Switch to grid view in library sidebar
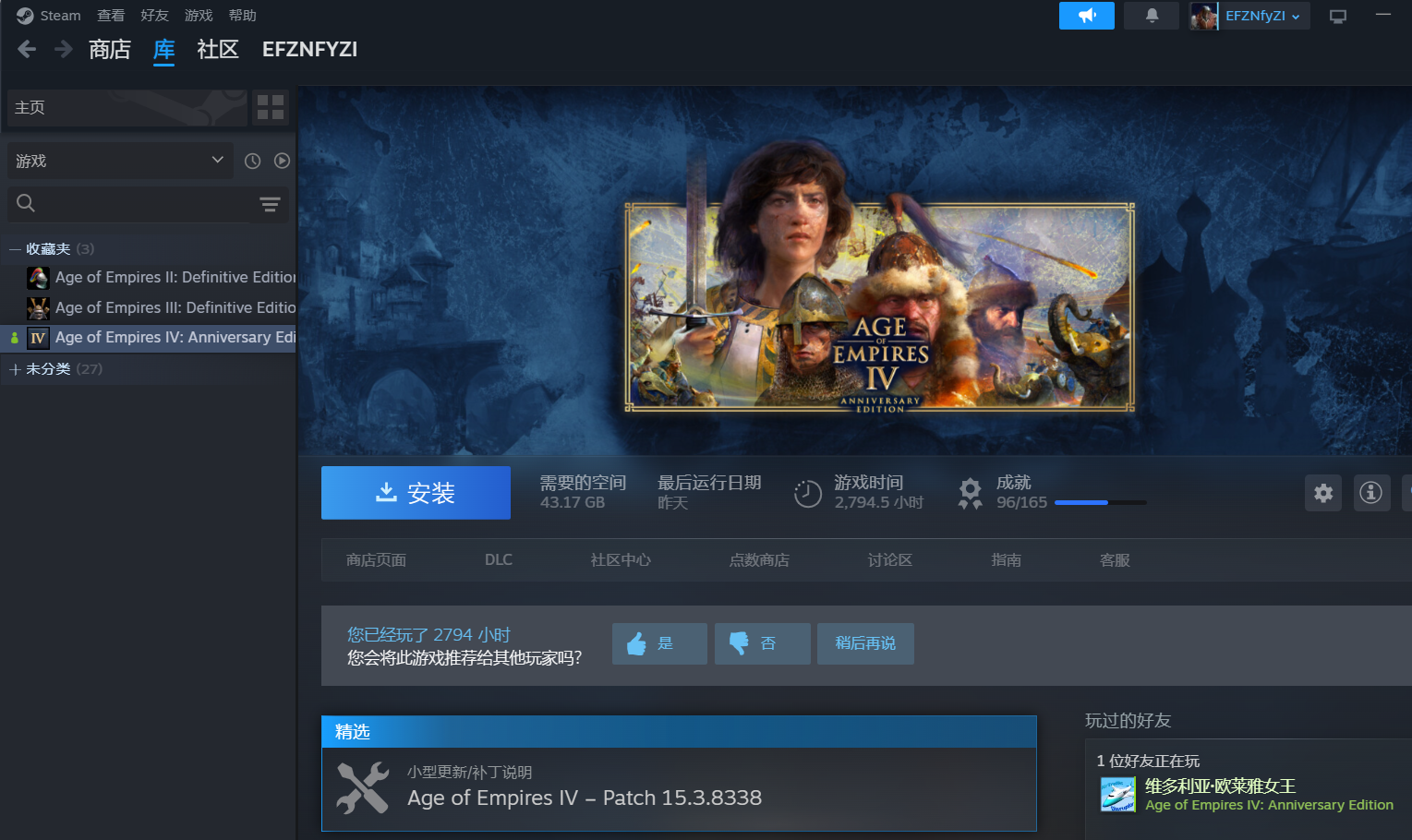This screenshot has height=840, width=1412. coord(271,107)
